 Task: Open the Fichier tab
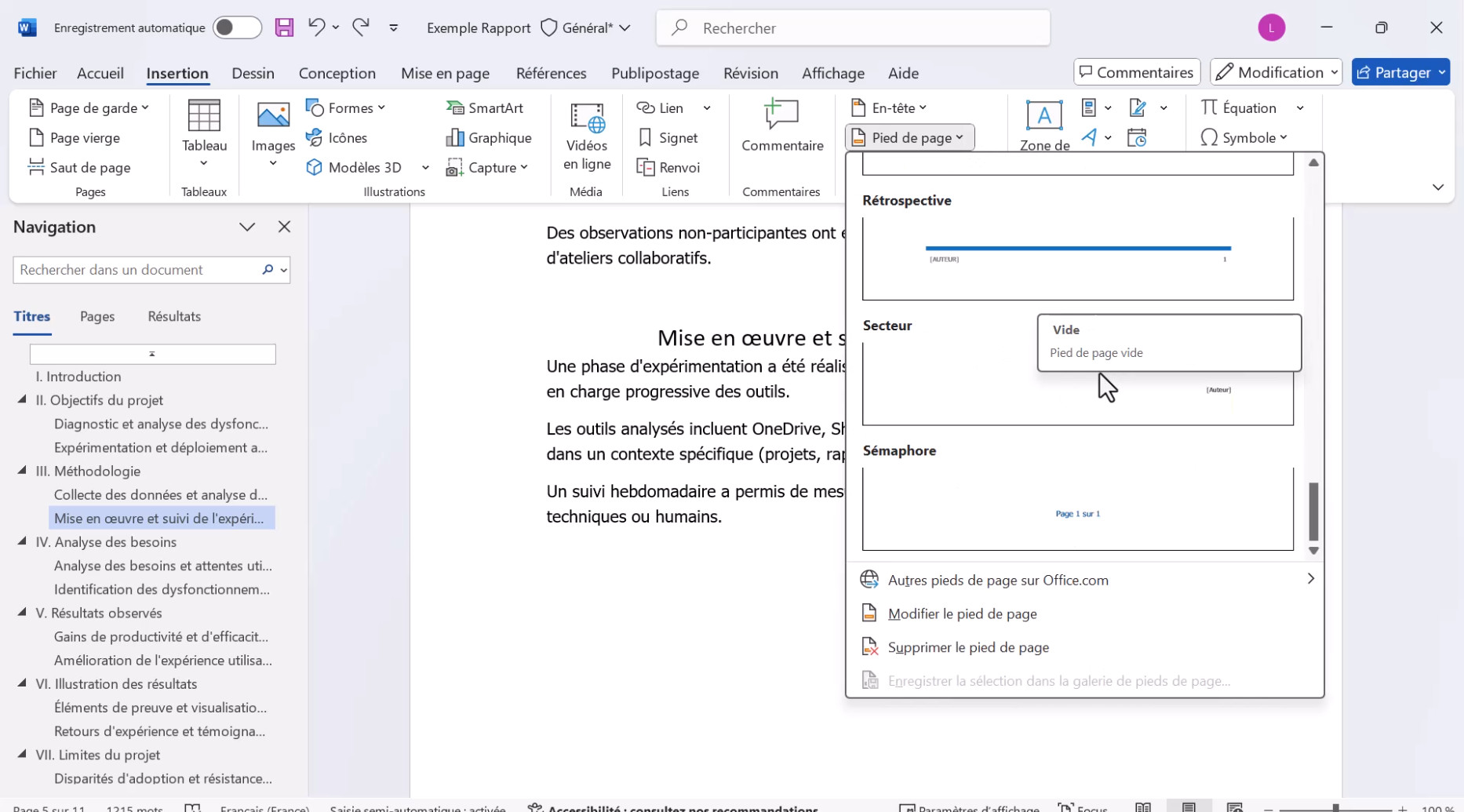(x=35, y=73)
